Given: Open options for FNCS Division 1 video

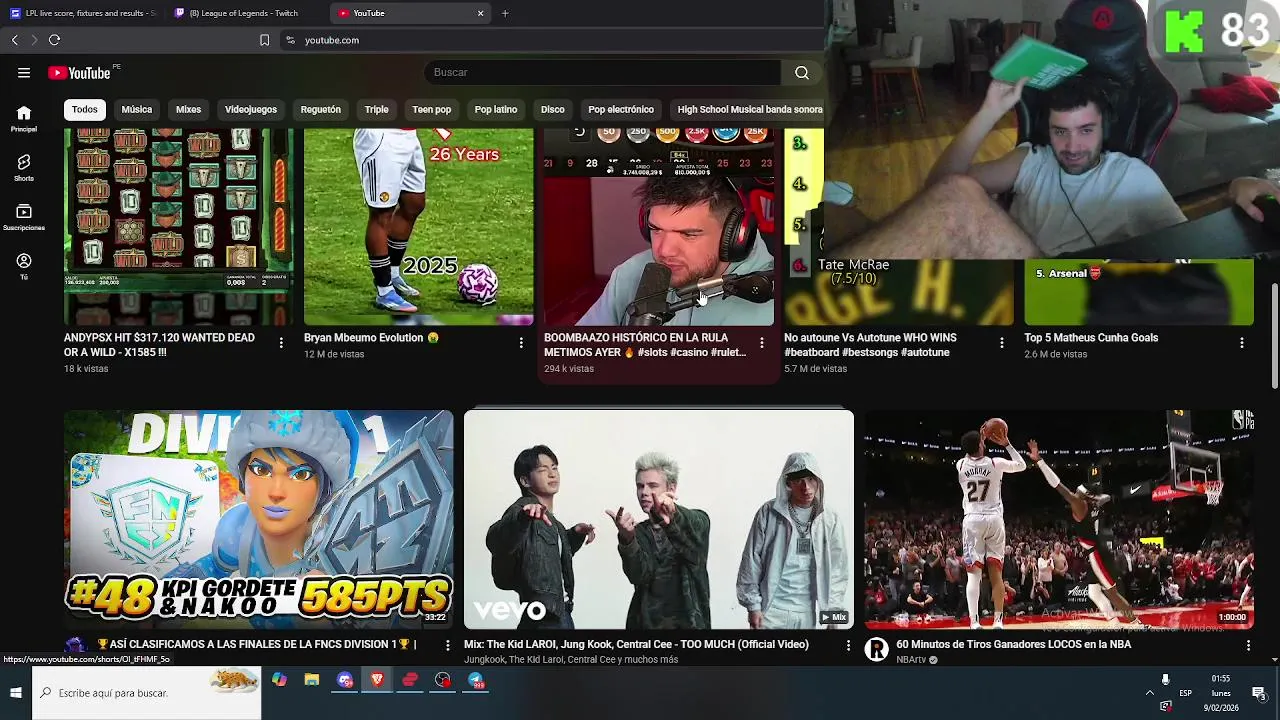Looking at the screenshot, I should 447,646.
